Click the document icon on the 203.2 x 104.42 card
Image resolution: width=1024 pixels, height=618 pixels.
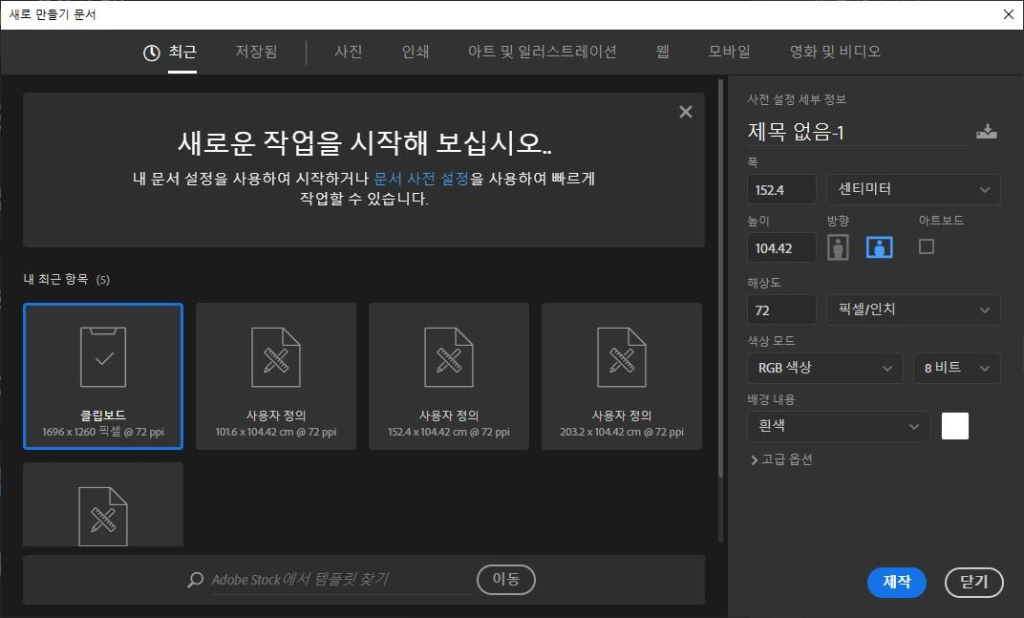coord(622,357)
